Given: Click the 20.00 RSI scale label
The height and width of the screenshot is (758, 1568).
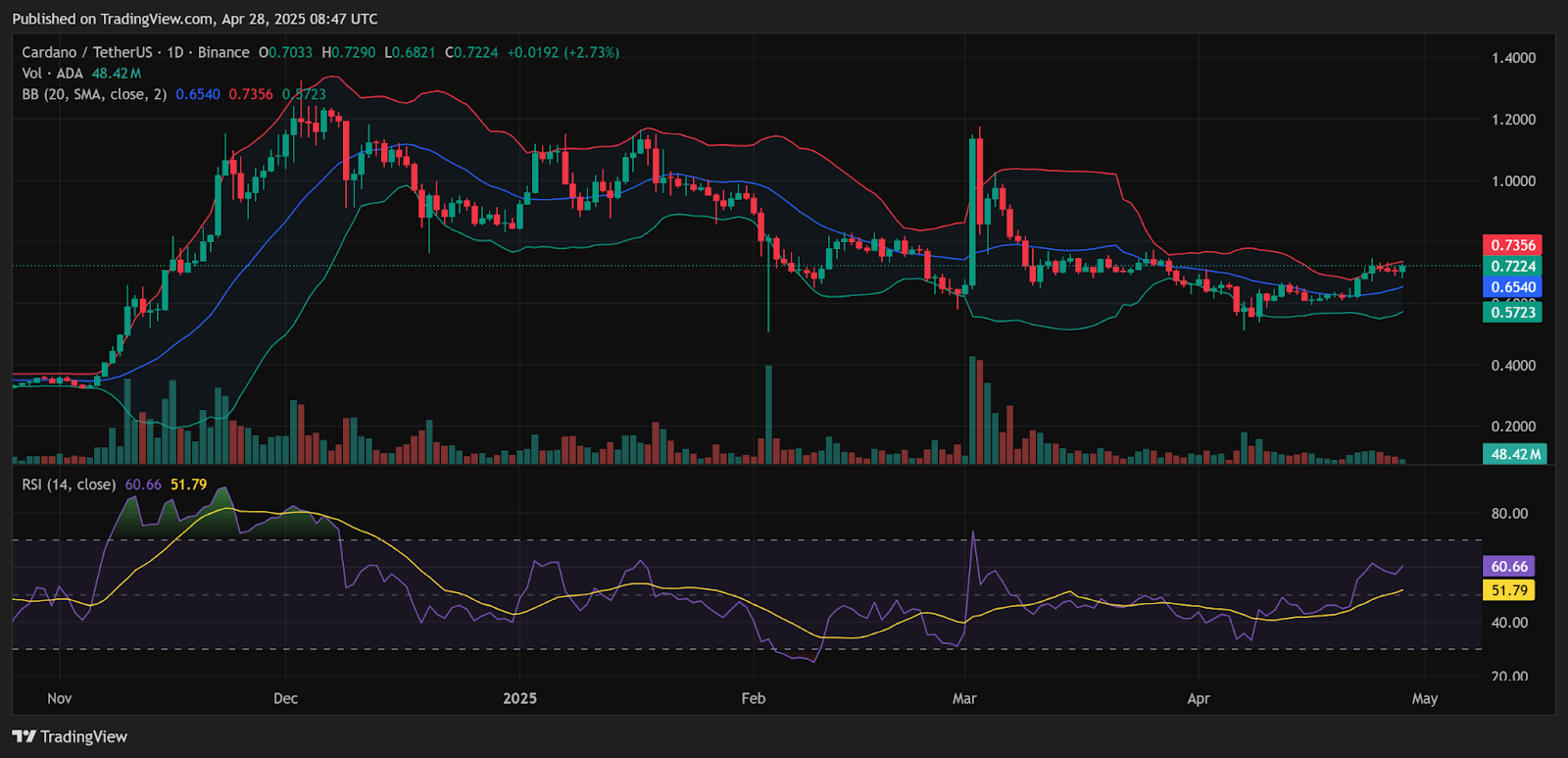Looking at the screenshot, I should coord(1509,676).
